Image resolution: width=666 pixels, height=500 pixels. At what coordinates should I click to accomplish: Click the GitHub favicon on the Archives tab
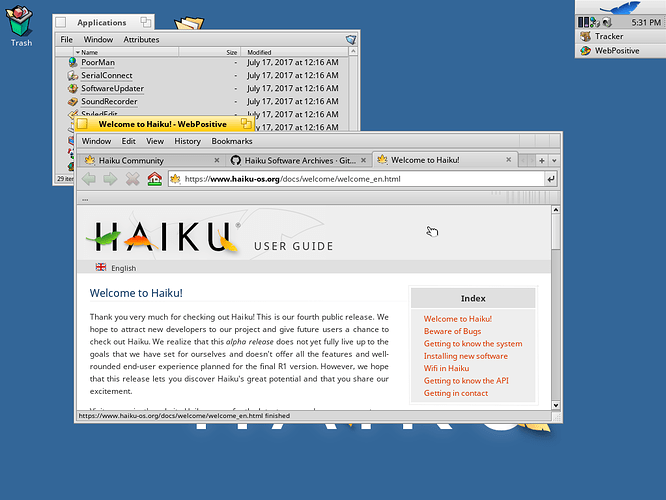236,160
